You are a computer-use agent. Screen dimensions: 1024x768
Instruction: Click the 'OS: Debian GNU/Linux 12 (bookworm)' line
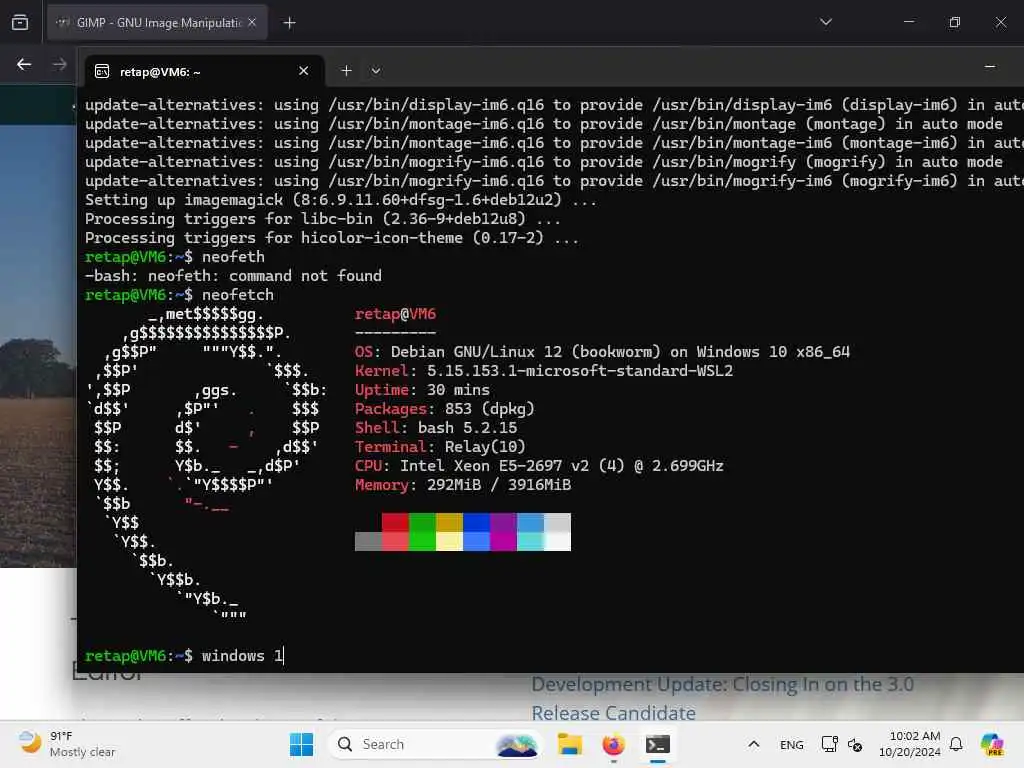[x=602, y=352]
